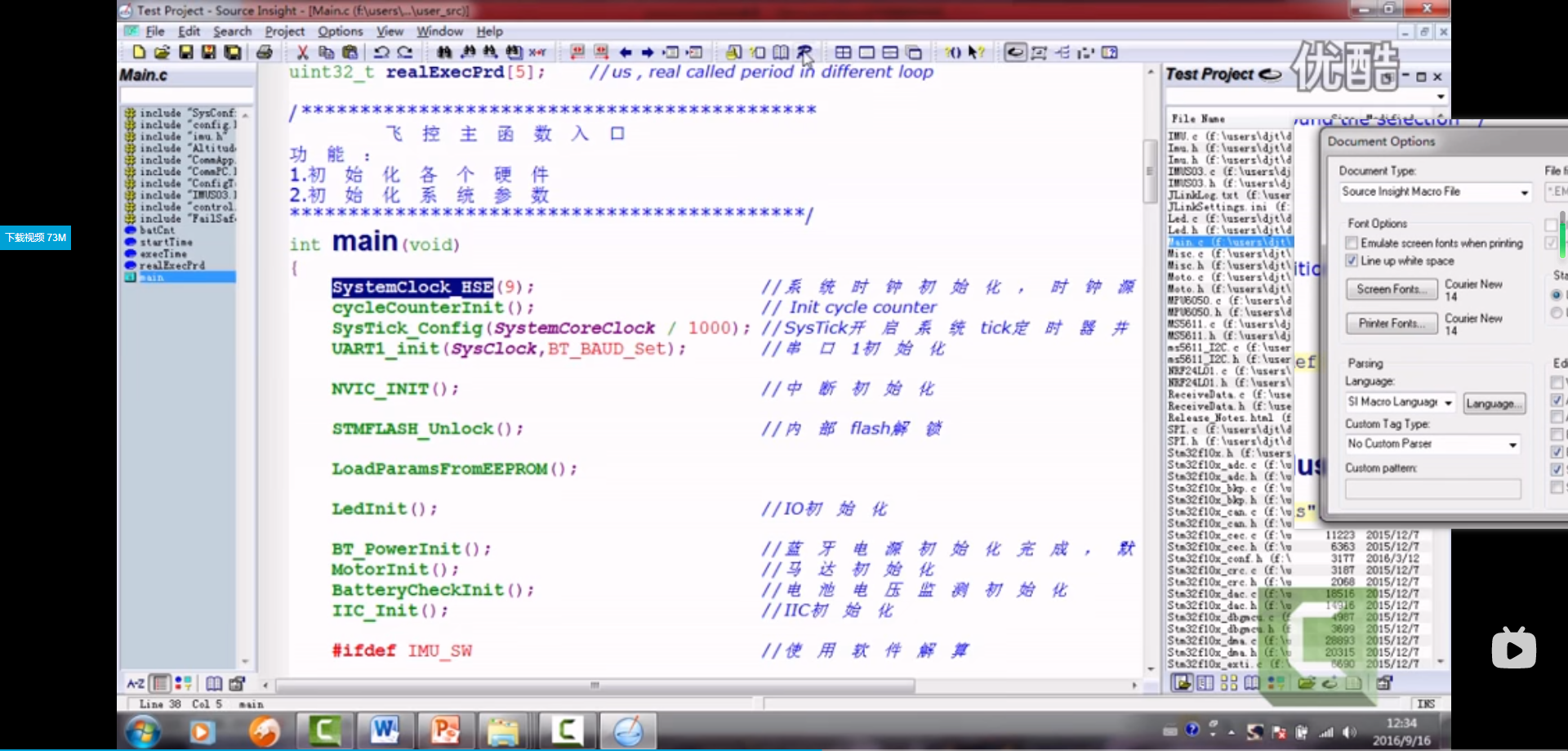Click the Screen Fonts button
This screenshot has height=751, width=1568.
pos(1391,289)
